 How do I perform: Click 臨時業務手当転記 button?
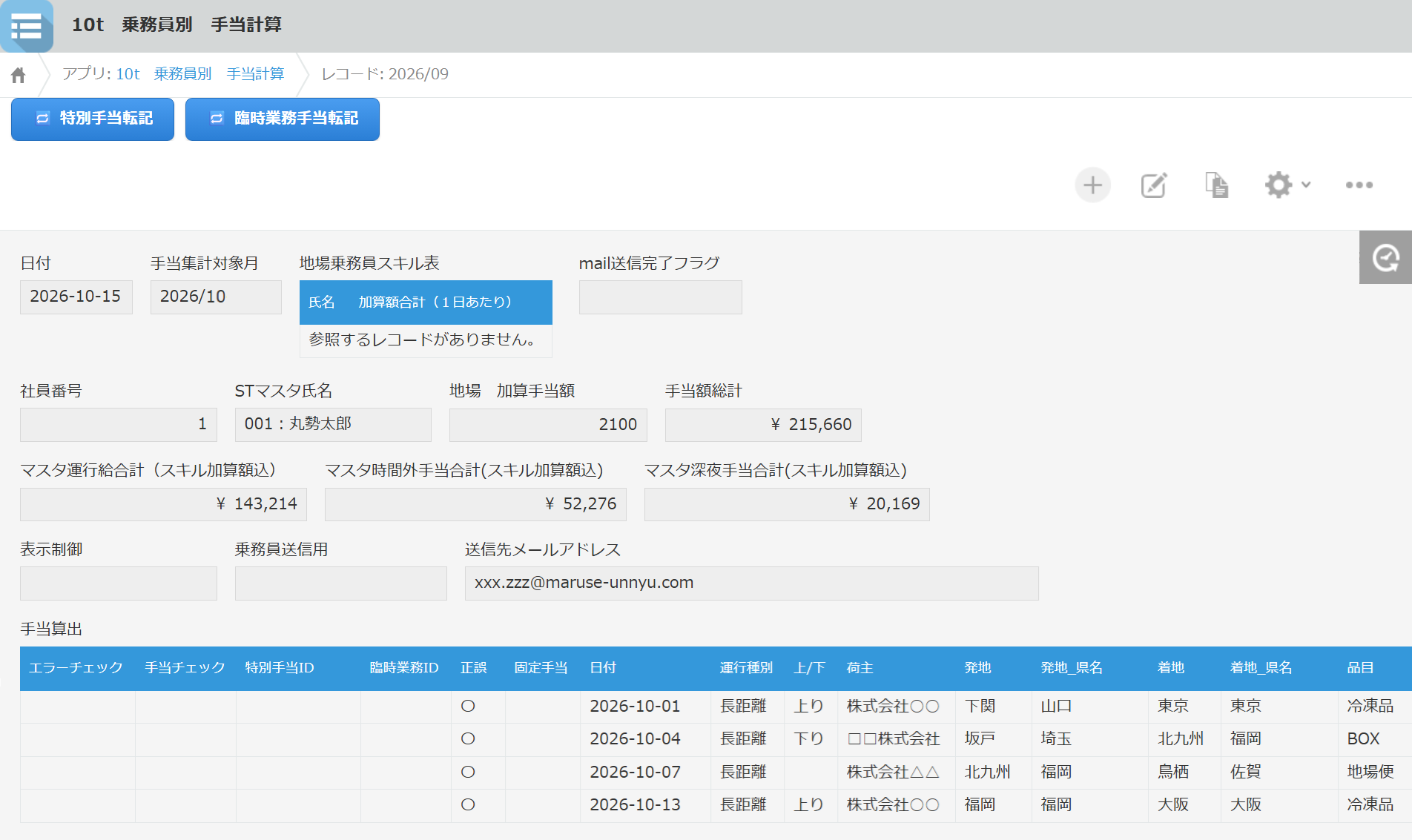coord(283,119)
